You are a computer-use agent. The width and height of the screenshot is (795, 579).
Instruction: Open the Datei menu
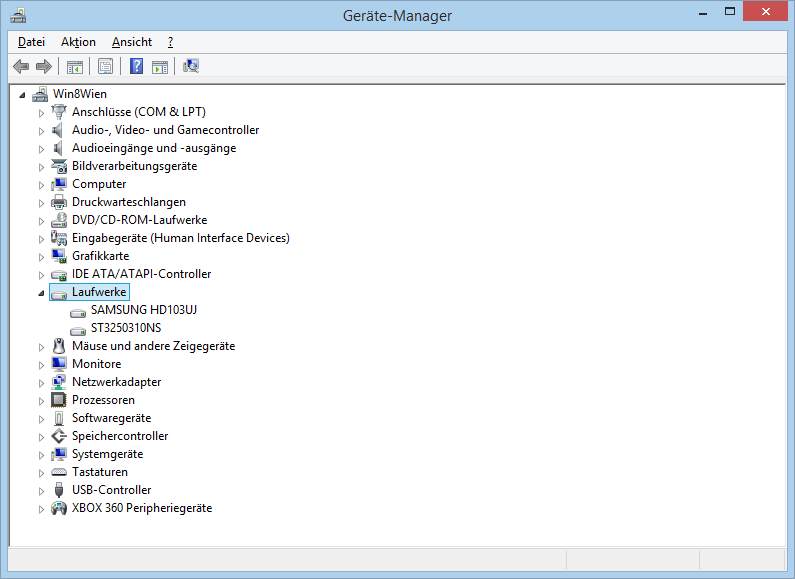point(31,42)
